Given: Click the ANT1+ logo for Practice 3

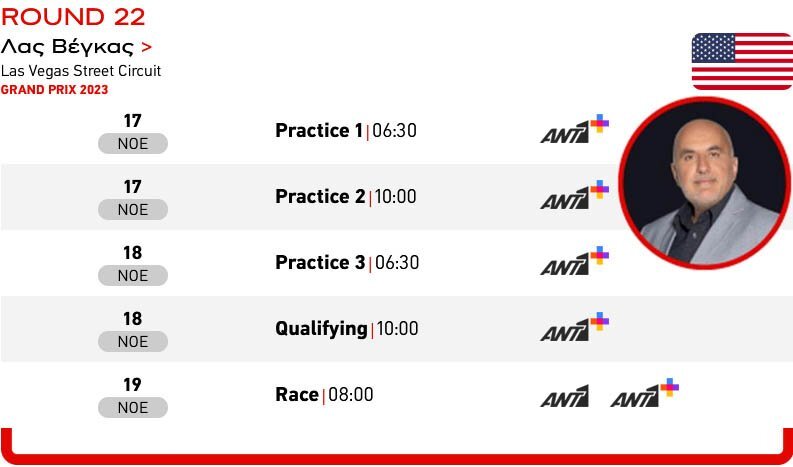Looking at the screenshot, I should click(x=575, y=261).
